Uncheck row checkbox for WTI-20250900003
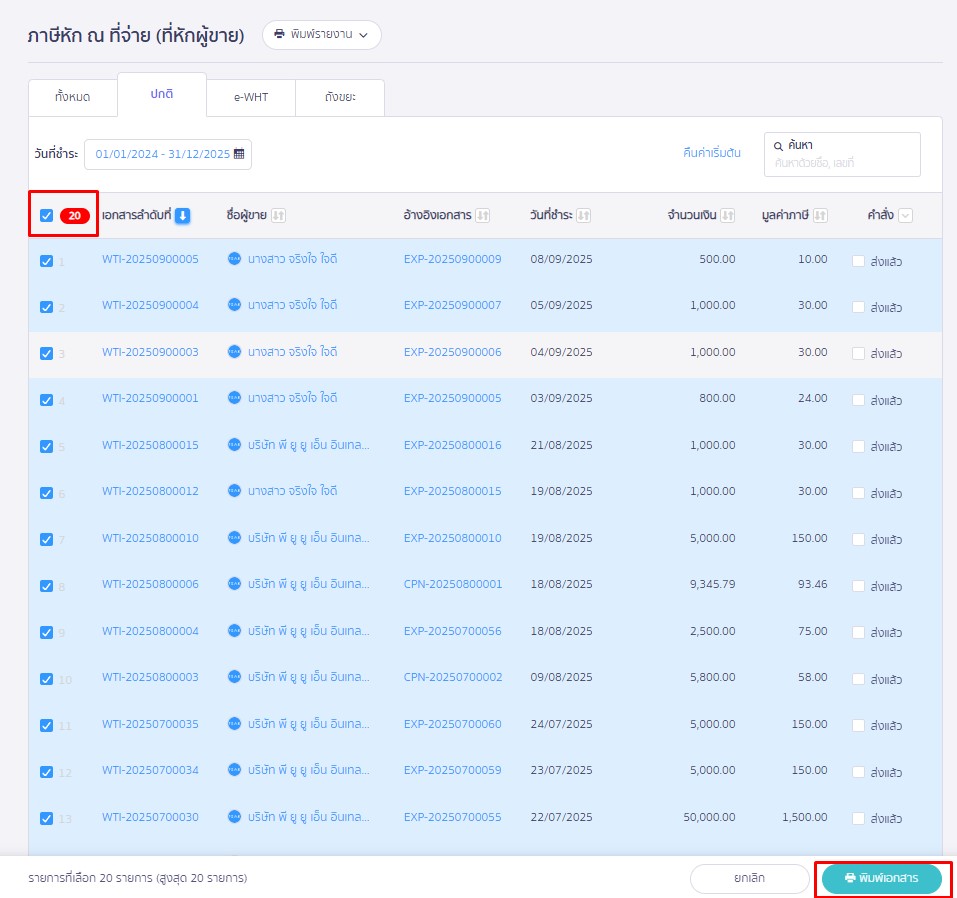The image size is (957, 898). 46,353
